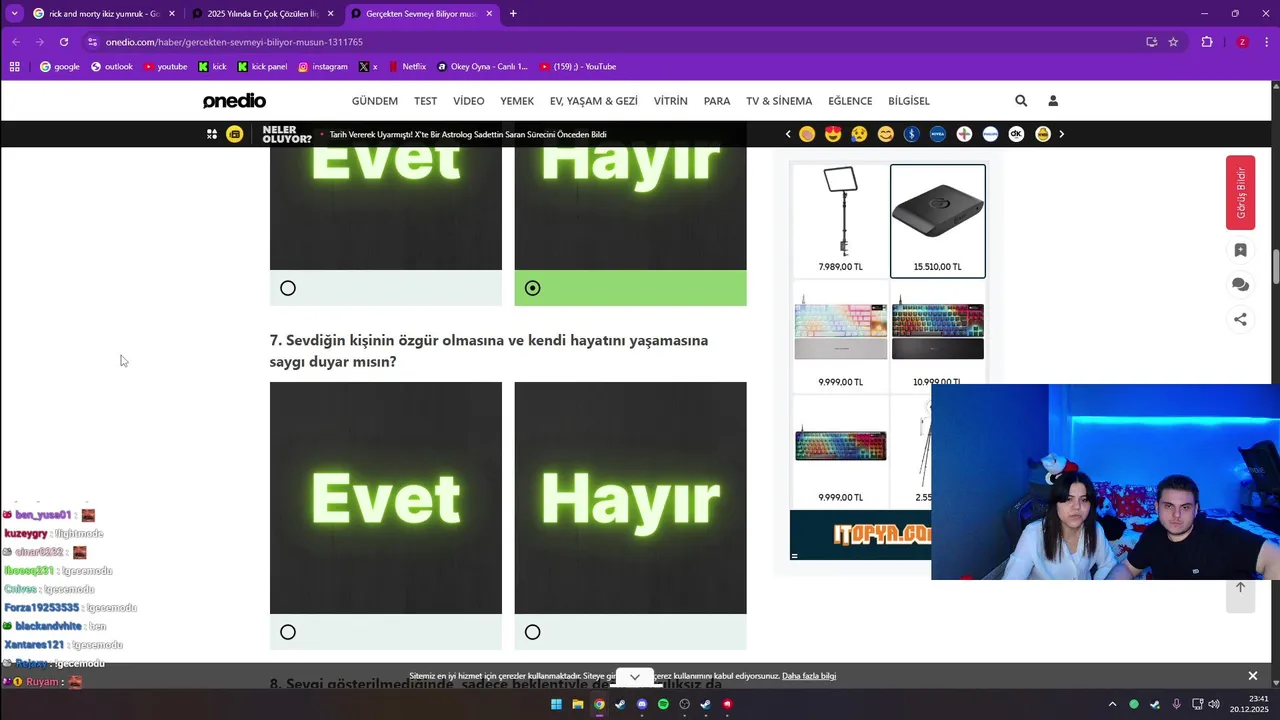Open the instagram bookmark
The image size is (1280, 720).
click(323, 67)
